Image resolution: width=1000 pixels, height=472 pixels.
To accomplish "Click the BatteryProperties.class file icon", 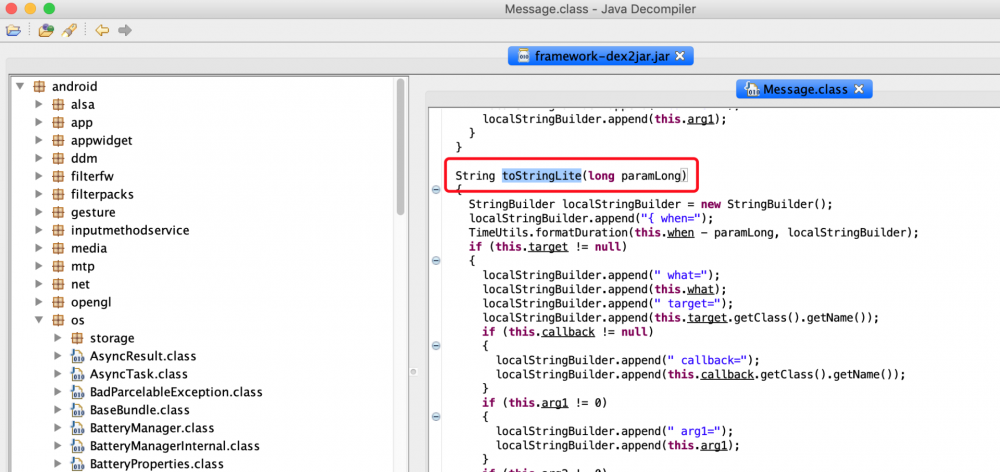I will (x=77, y=464).
